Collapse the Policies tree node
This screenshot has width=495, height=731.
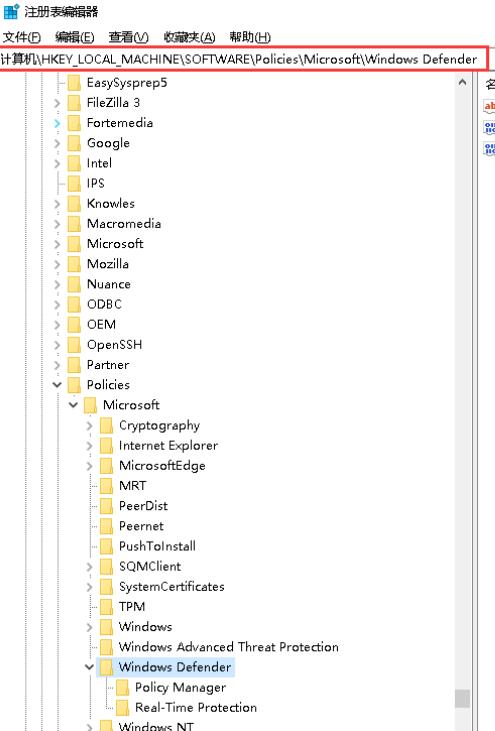pos(57,385)
